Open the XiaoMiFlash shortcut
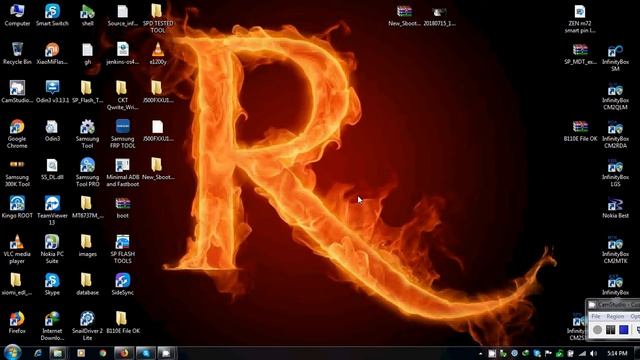This screenshot has width=640, height=360. coord(52,53)
